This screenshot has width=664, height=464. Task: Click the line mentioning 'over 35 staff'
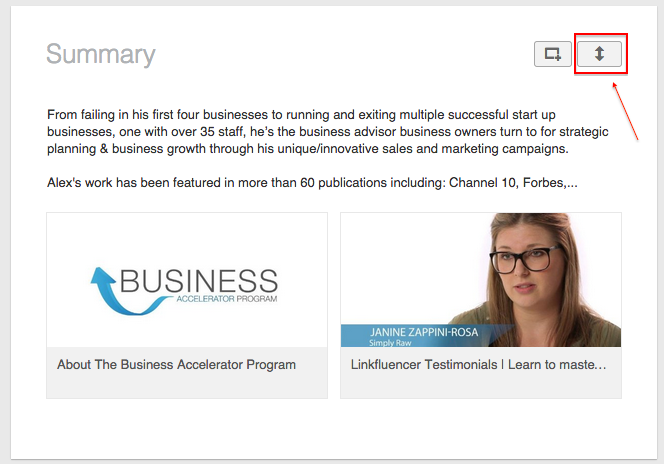[328, 132]
